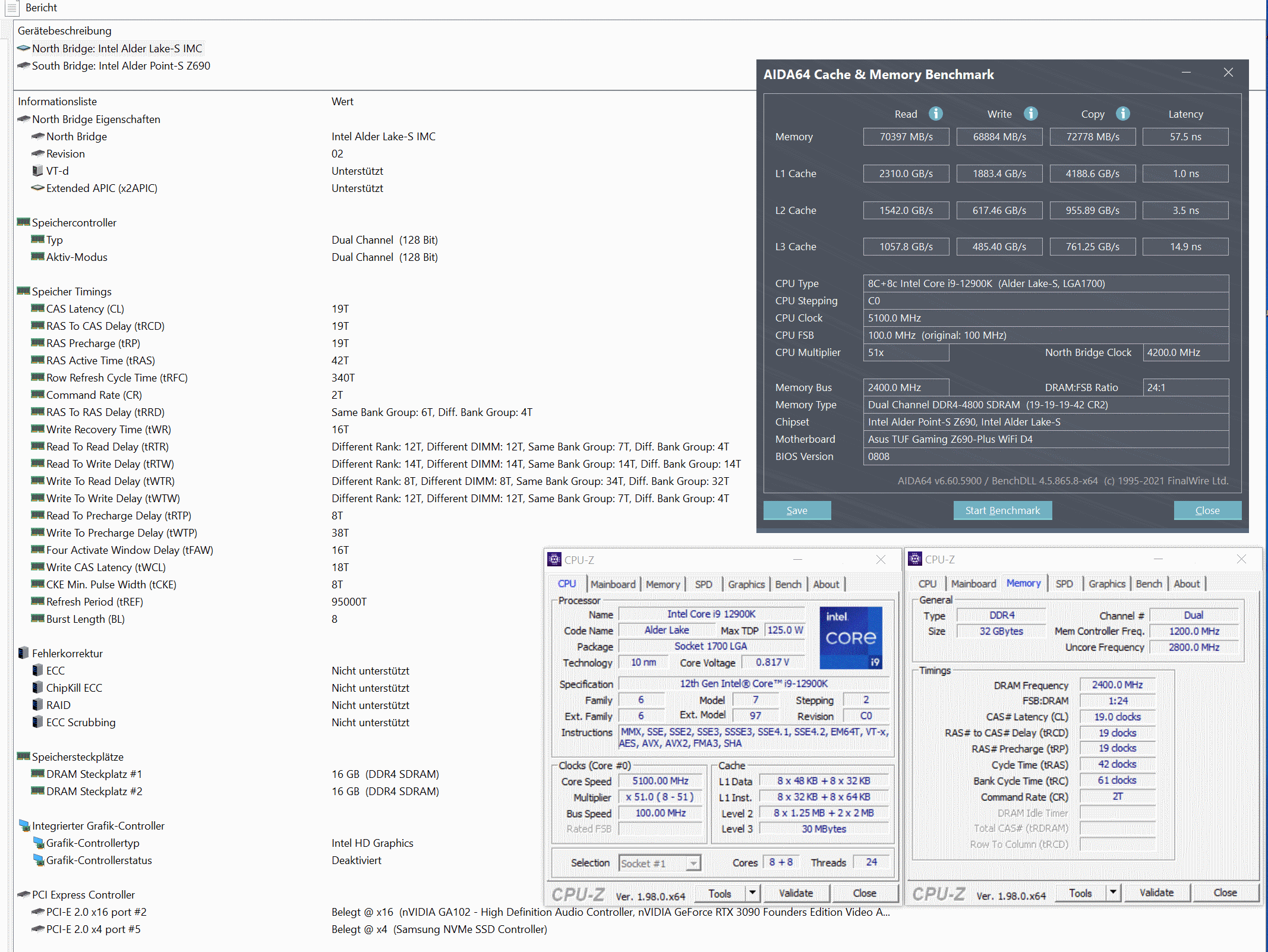
Task: Click the Speichercontroller memory icon
Action: tap(24, 222)
